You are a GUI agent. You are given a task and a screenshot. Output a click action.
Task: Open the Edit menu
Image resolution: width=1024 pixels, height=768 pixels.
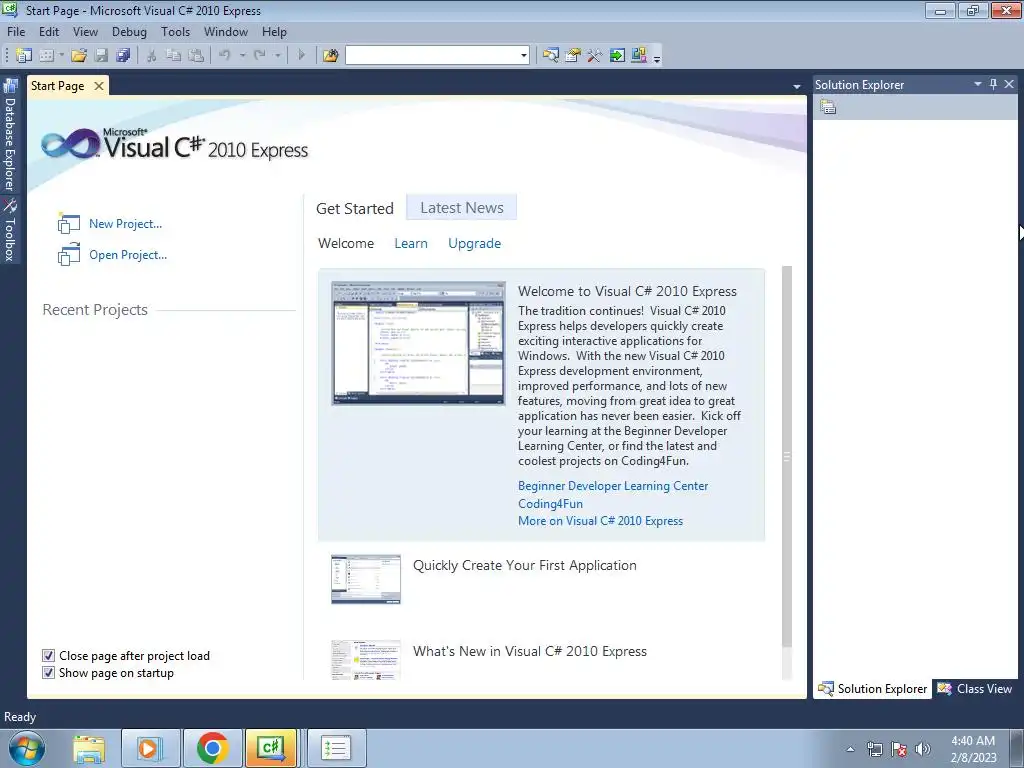49,31
